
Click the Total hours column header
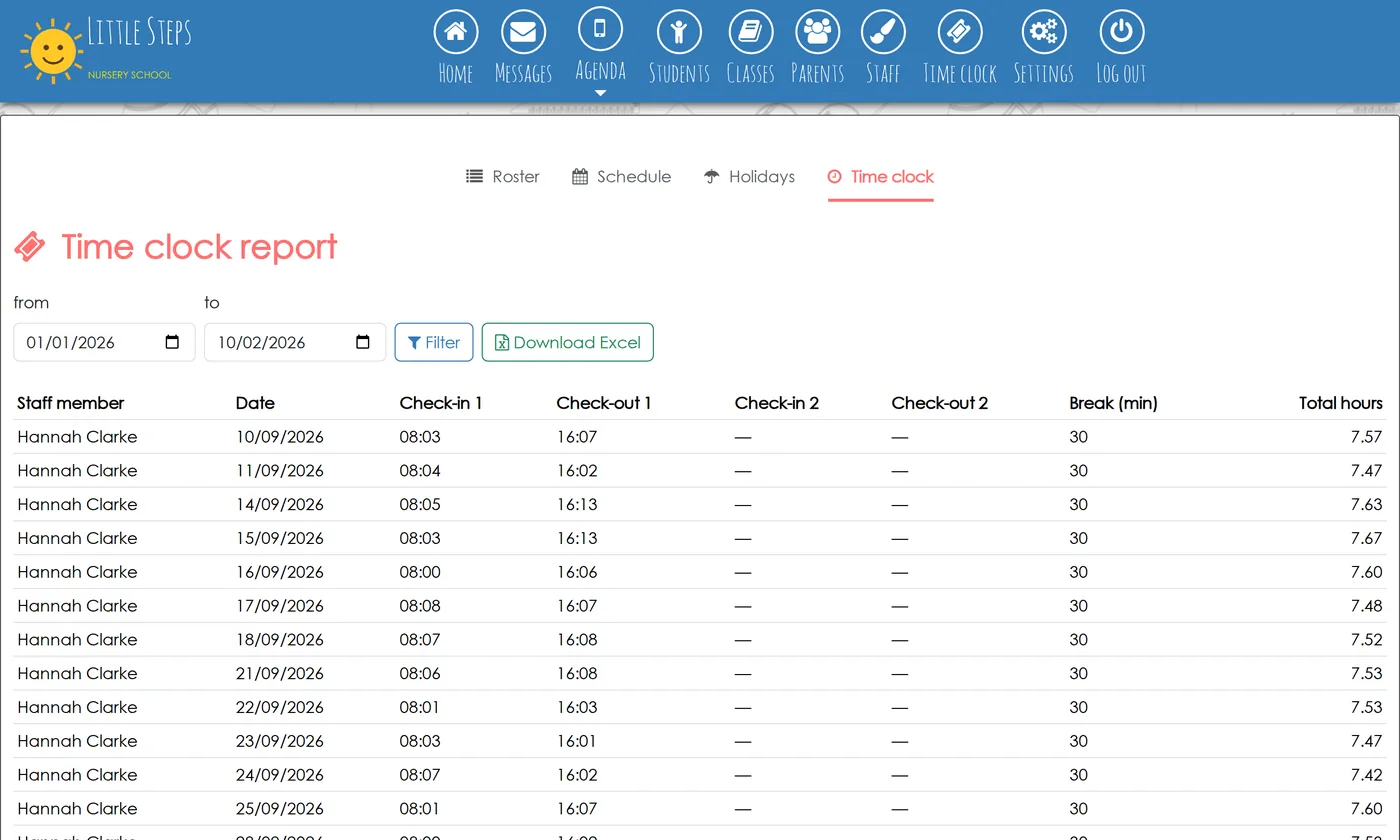1341,403
